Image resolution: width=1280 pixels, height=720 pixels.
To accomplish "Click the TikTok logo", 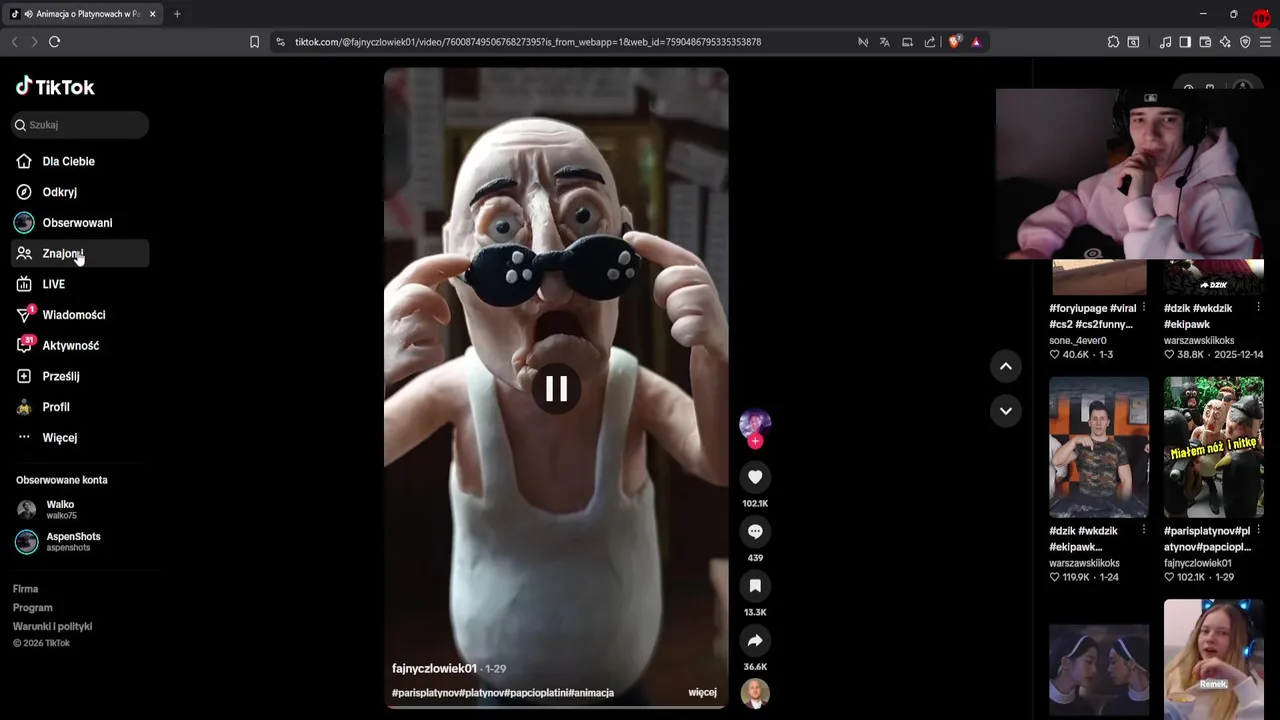I will coord(55,86).
